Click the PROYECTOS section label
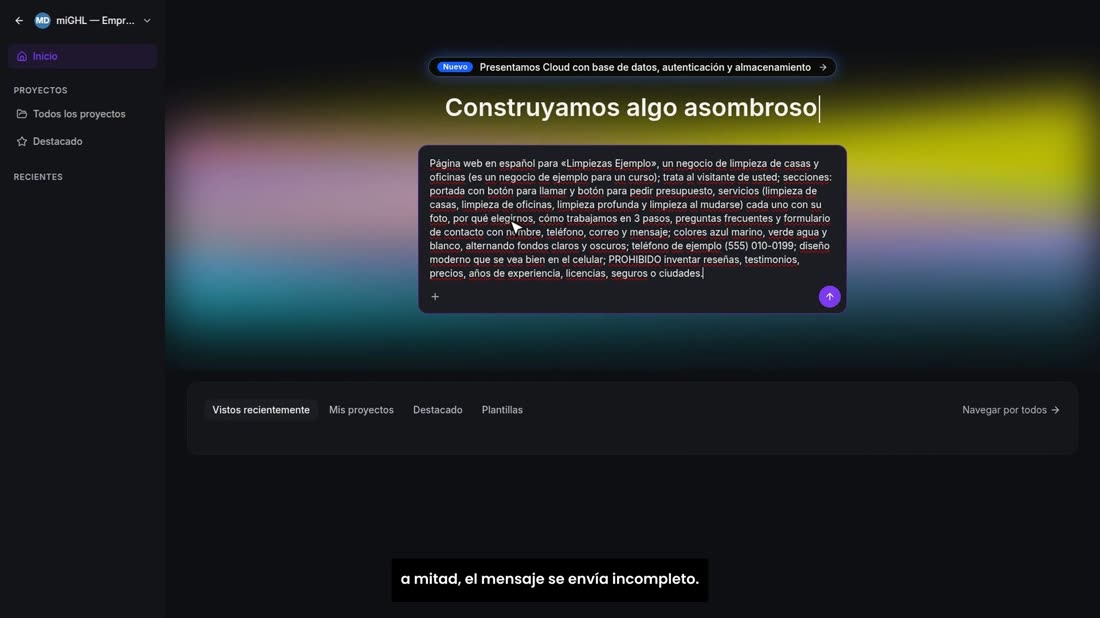This screenshot has width=1100, height=618. point(41,90)
